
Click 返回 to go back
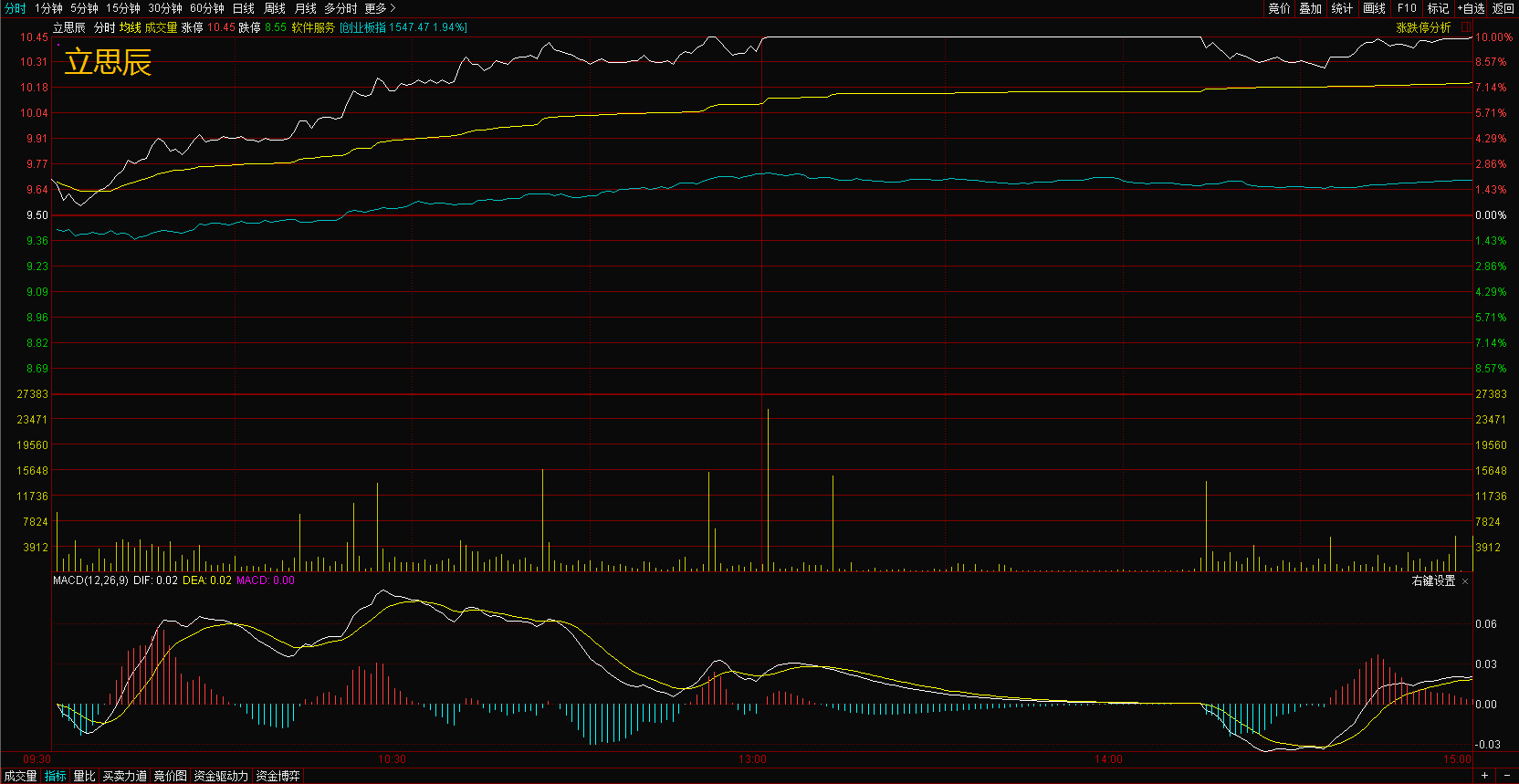[1503, 8]
